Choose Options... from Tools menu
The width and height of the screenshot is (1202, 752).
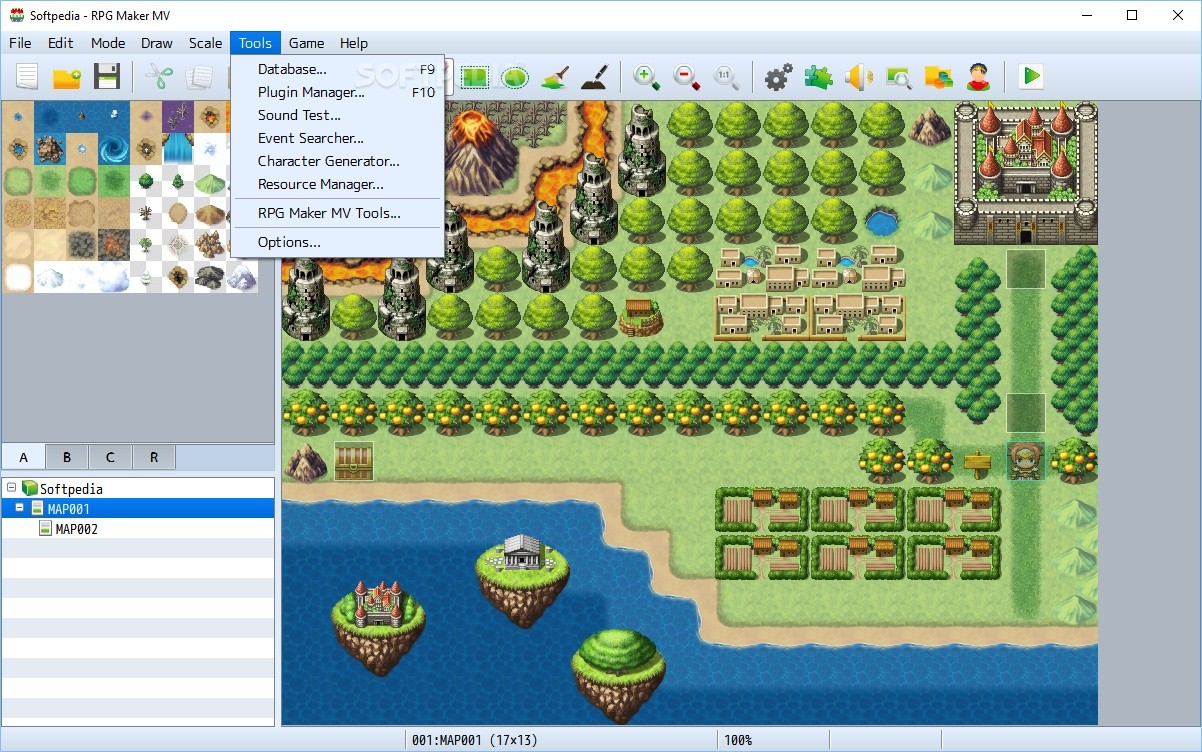[x=338, y=242]
